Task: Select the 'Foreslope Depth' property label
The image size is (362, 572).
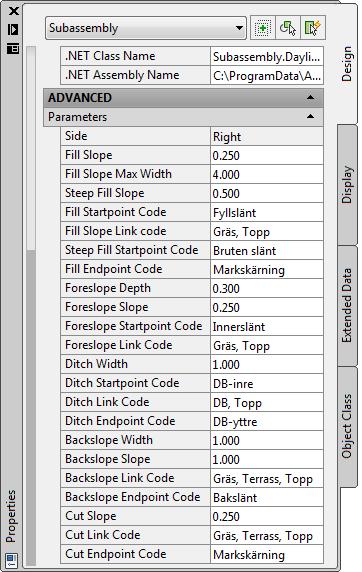Action: pyautogui.click(x=108, y=287)
